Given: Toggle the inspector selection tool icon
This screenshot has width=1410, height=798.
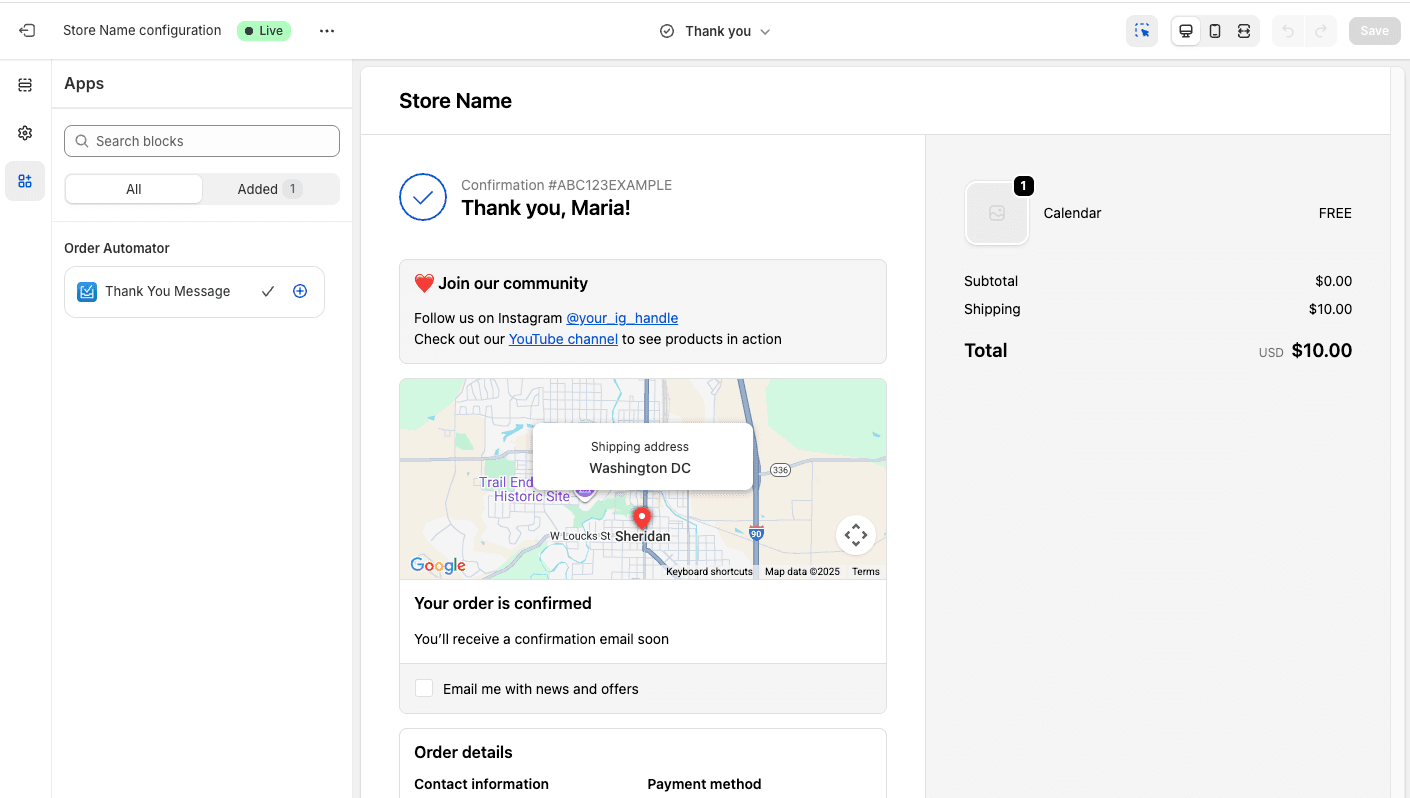Looking at the screenshot, I should point(1142,31).
